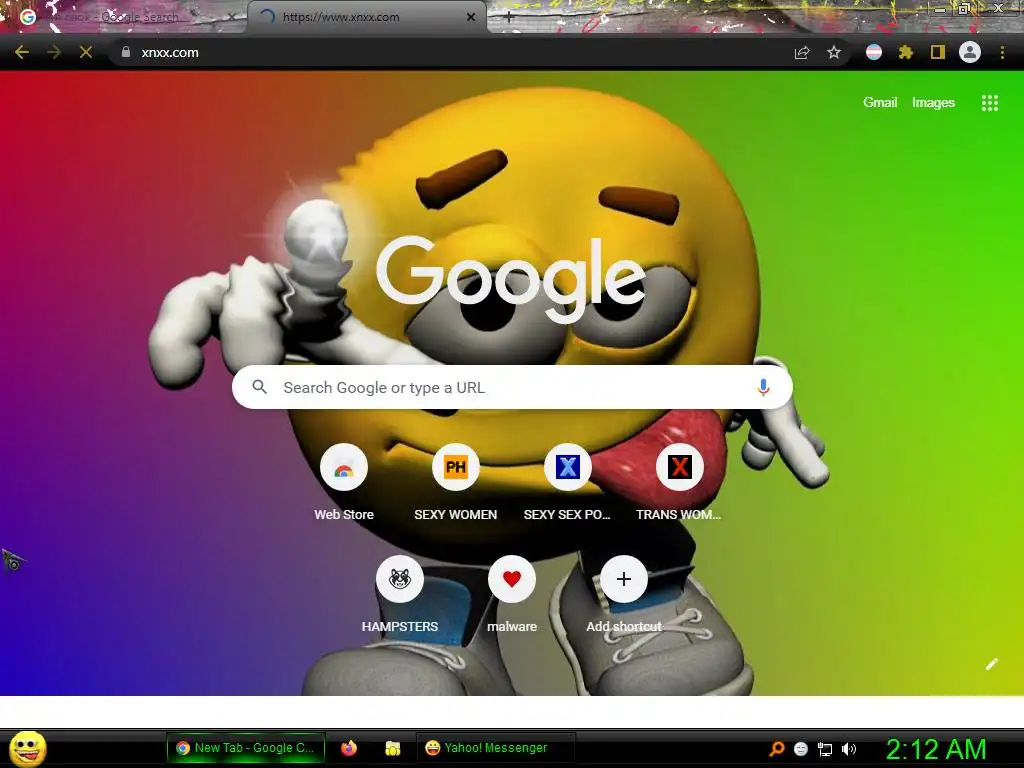Screen dimensions: 1024x768
Task: Open the file folder icon on the taskbar
Action: tap(392, 748)
